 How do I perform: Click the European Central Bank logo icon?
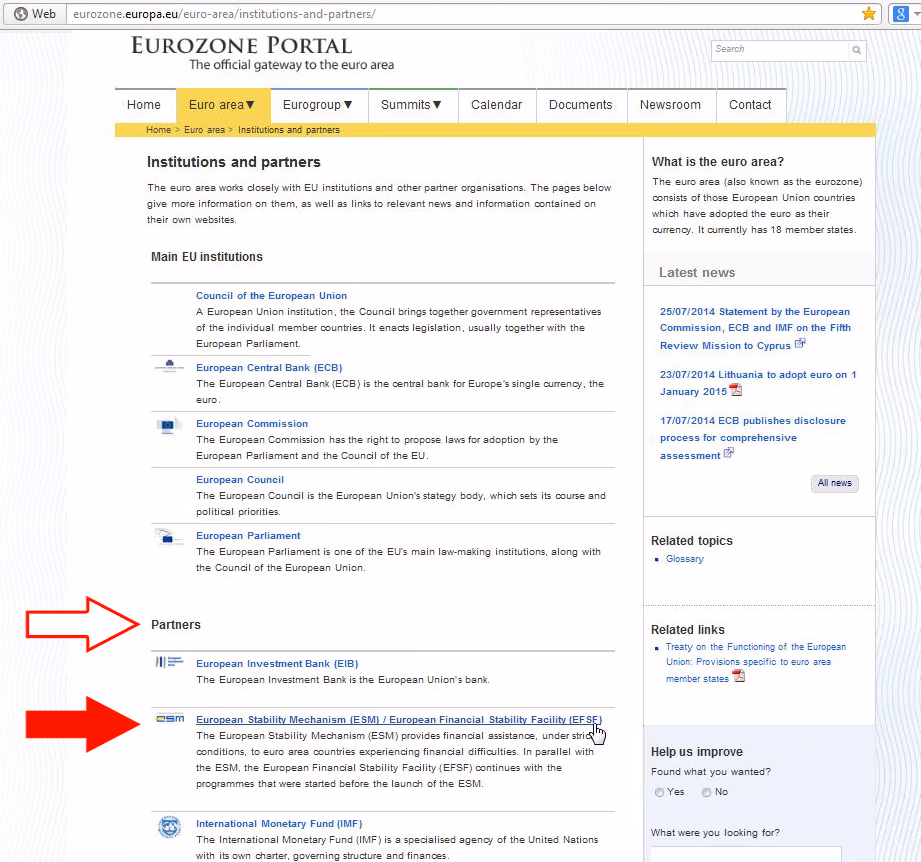tap(169, 366)
